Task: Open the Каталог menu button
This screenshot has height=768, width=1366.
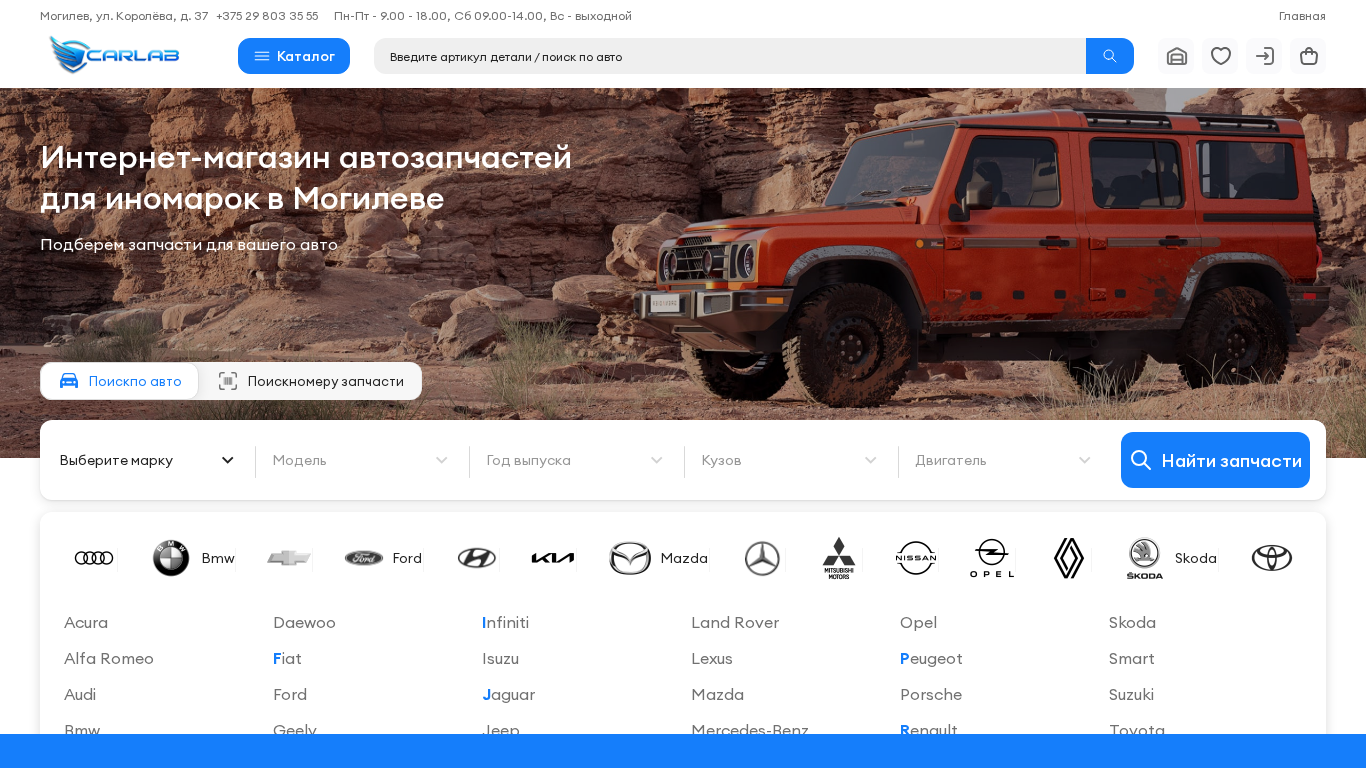Action: point(294,56)
